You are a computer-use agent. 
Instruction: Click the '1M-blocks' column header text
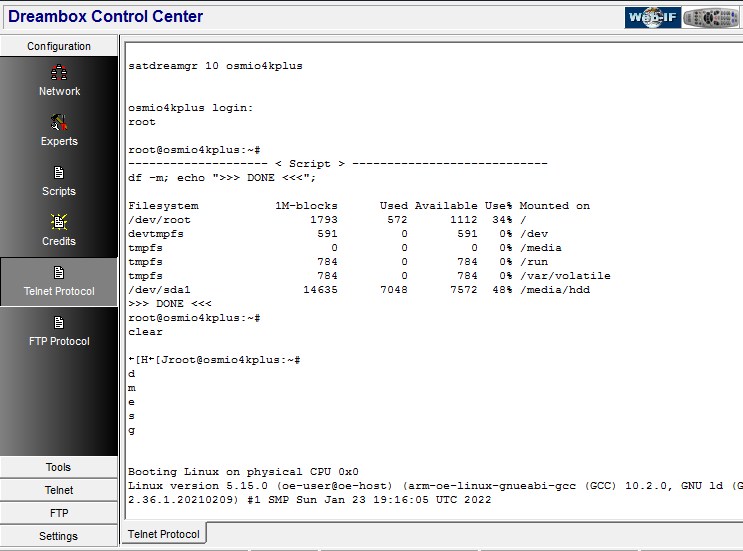point(306,206)
